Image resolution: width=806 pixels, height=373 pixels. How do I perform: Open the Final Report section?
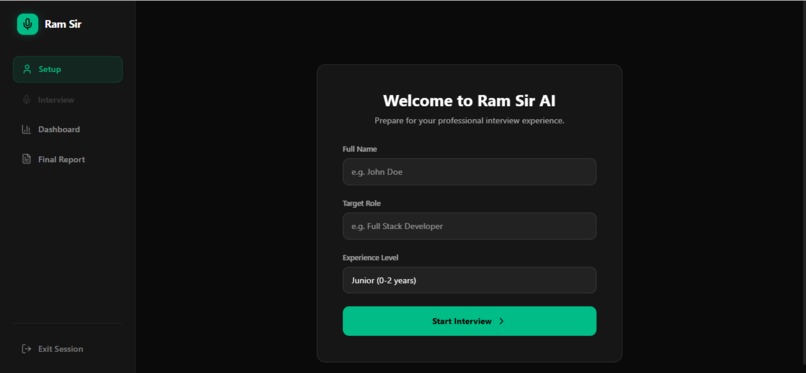tap(68, 159)
